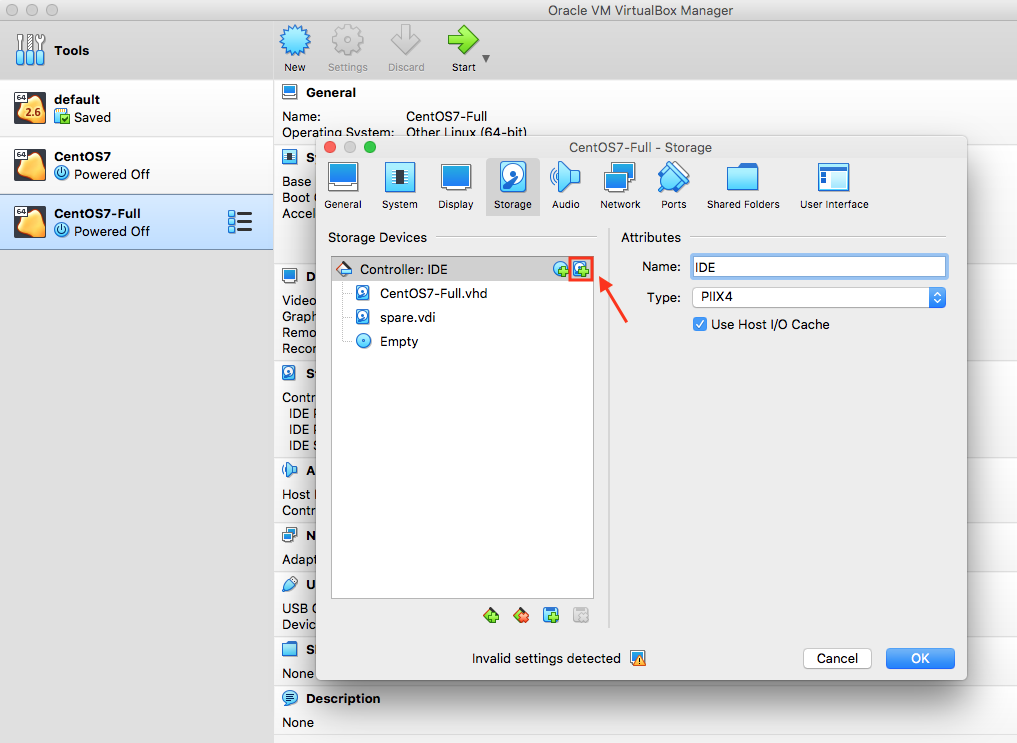Screen dimensions: 1017x743
Task: Click the General section icon in the details pane
Action: pyautogui.click(x=289, y=92)
